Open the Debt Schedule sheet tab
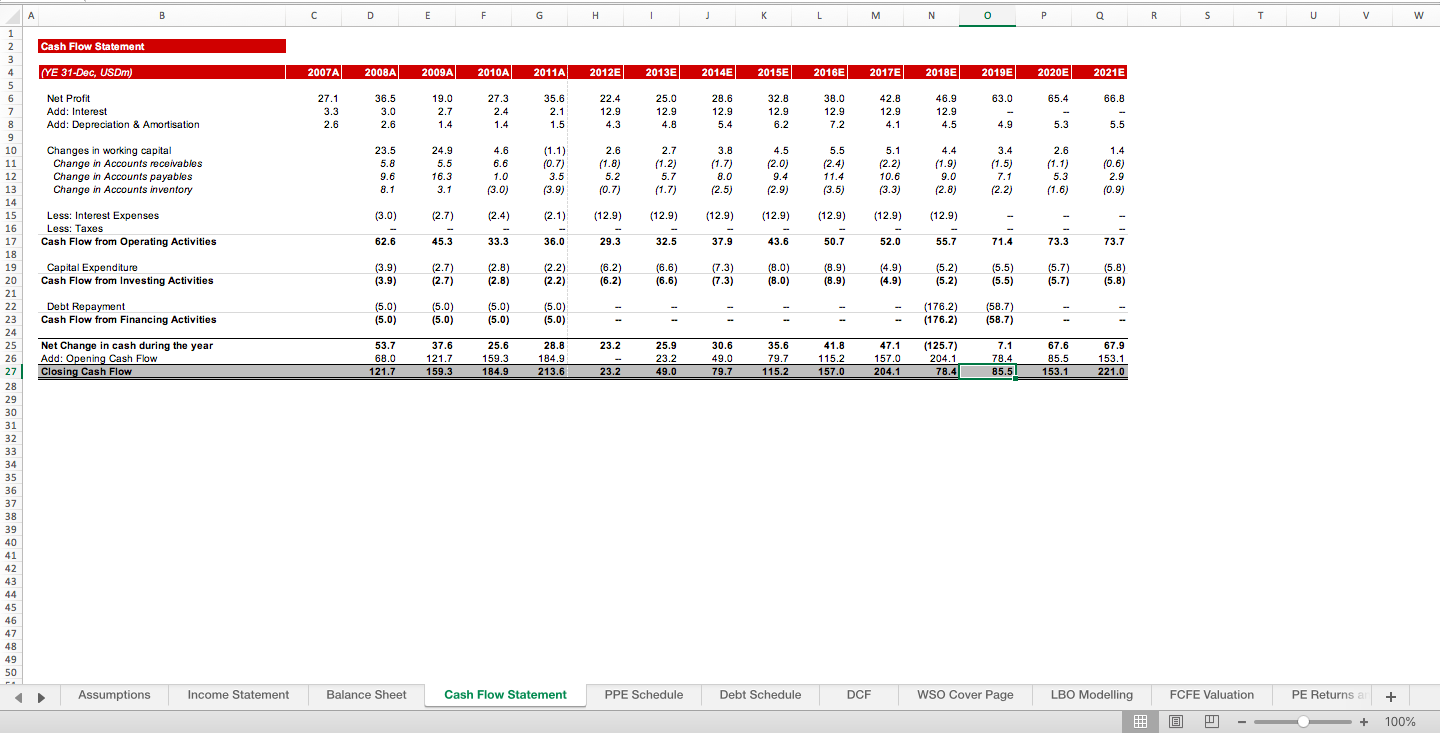Viewport: 1440px width, 733px height. click(x=760, y=695)
